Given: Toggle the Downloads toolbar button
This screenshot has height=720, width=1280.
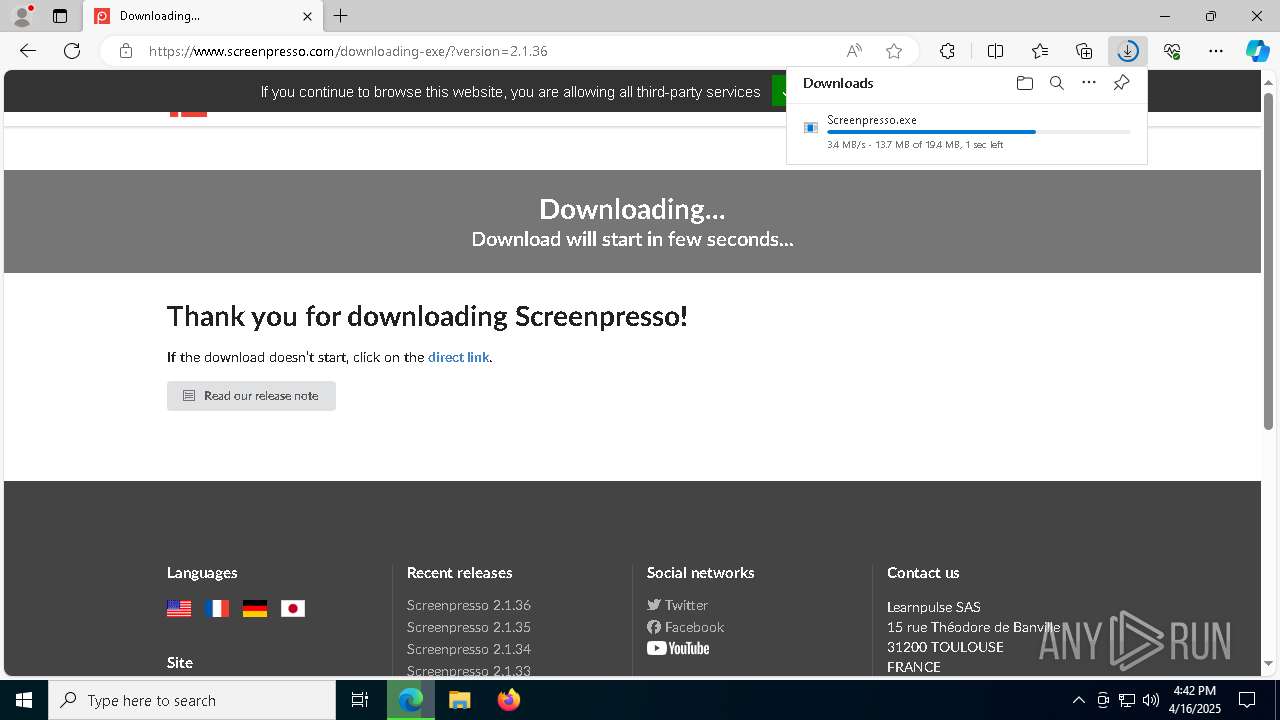Looking at the screenshot, I should (x=1128, y=51).
